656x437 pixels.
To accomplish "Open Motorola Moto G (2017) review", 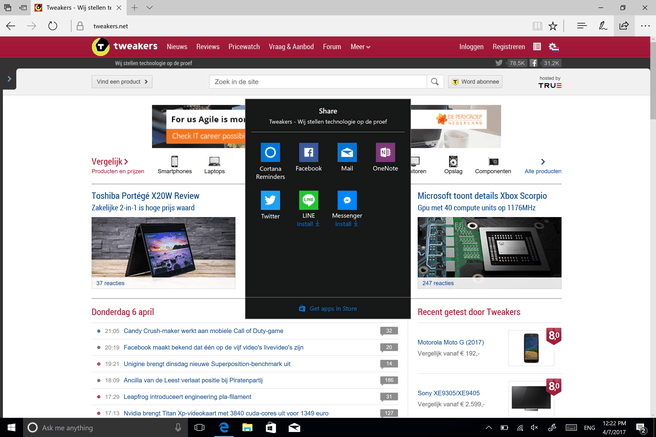I will click(451, 342).
